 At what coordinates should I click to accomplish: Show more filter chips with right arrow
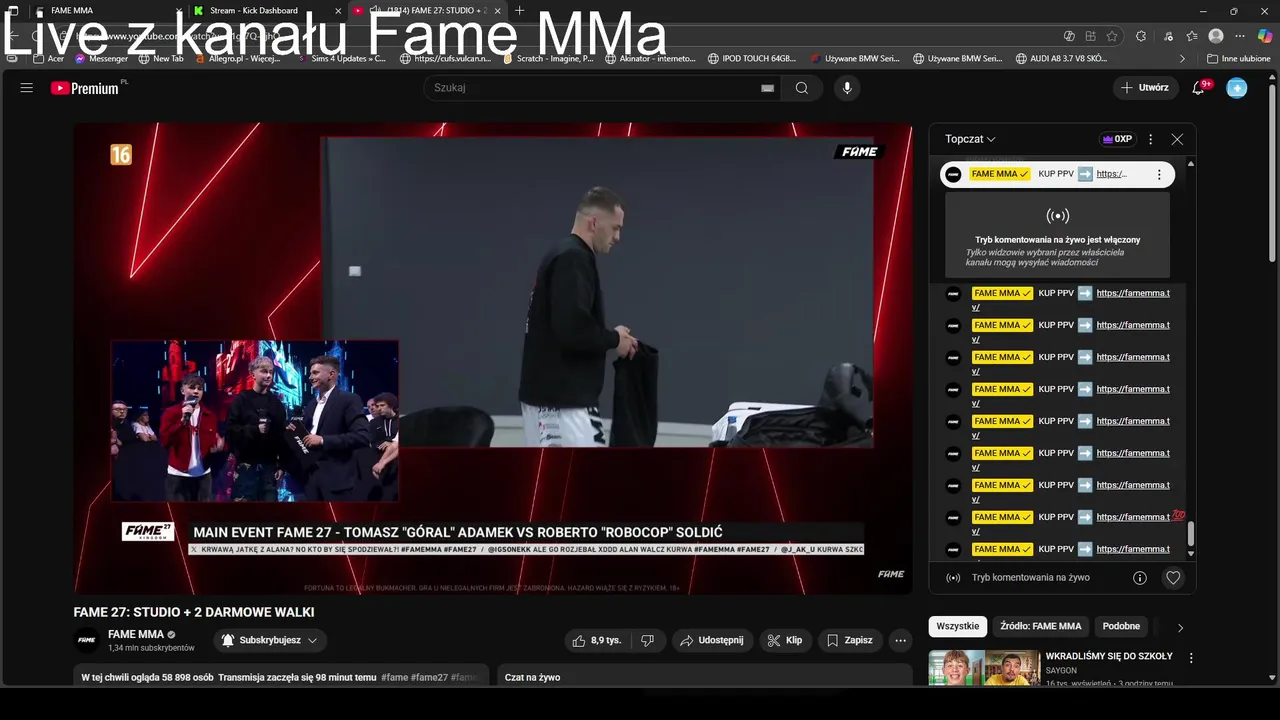click(x=1180, y=628)
